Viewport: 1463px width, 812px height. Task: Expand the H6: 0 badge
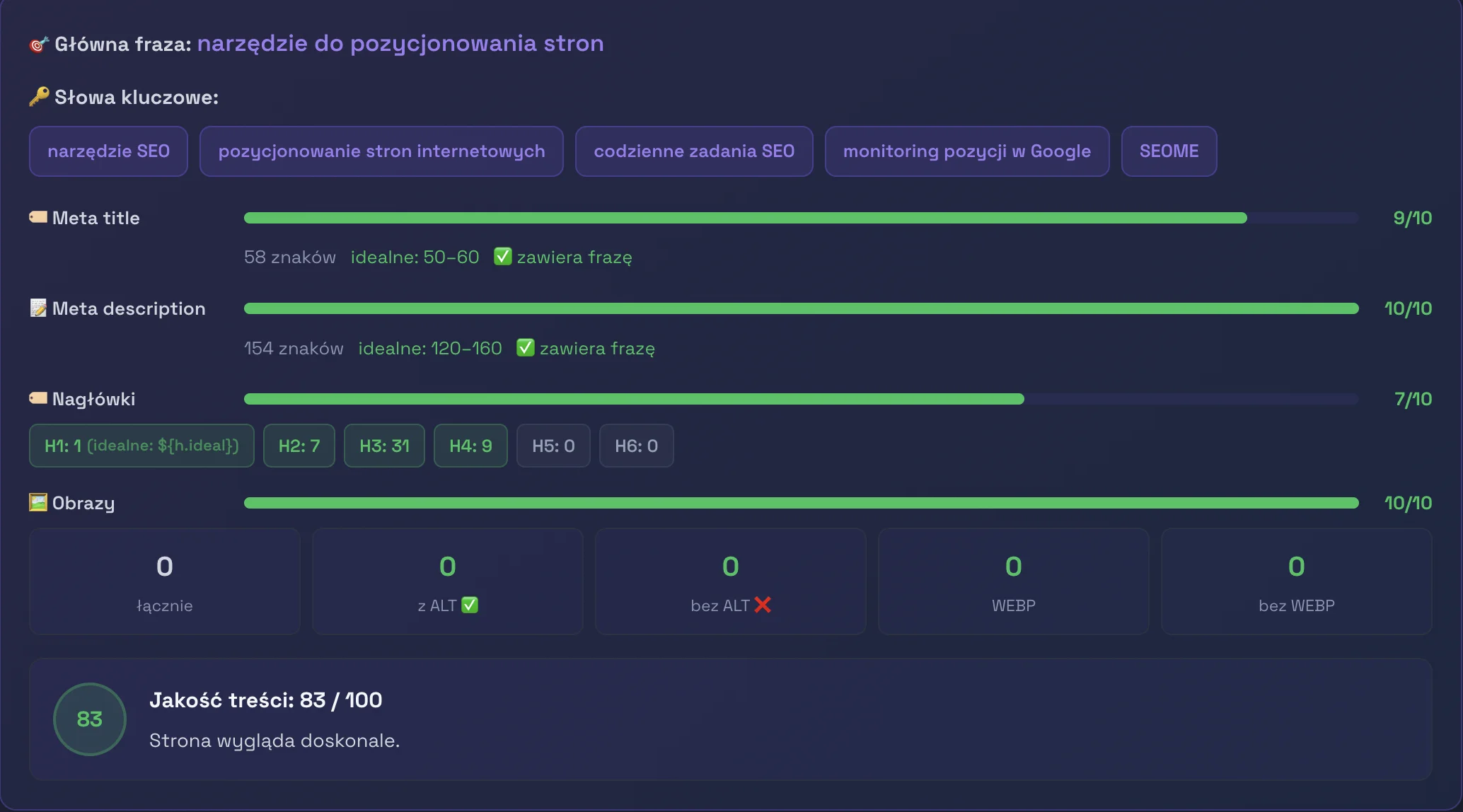(x=636, y=446)
